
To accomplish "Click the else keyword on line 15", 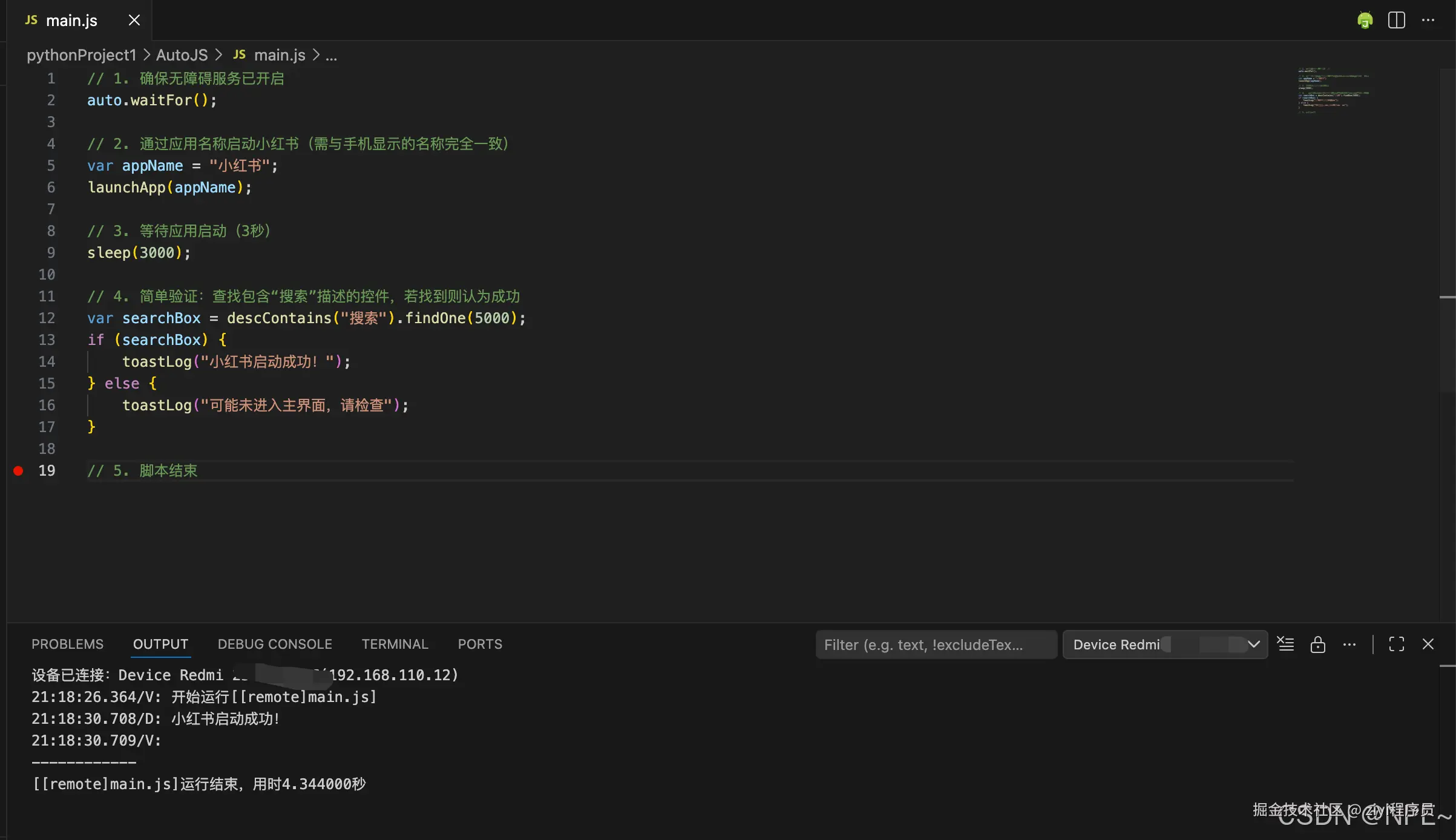I will click(x=122, y=383).
